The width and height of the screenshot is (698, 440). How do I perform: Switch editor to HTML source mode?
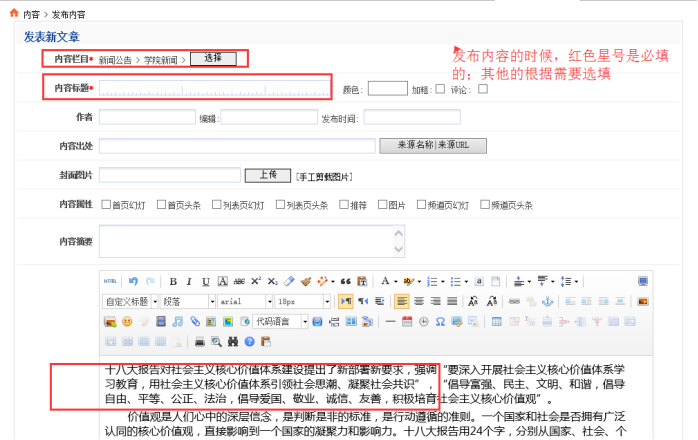pyautogui.click(x=110, y=281)
